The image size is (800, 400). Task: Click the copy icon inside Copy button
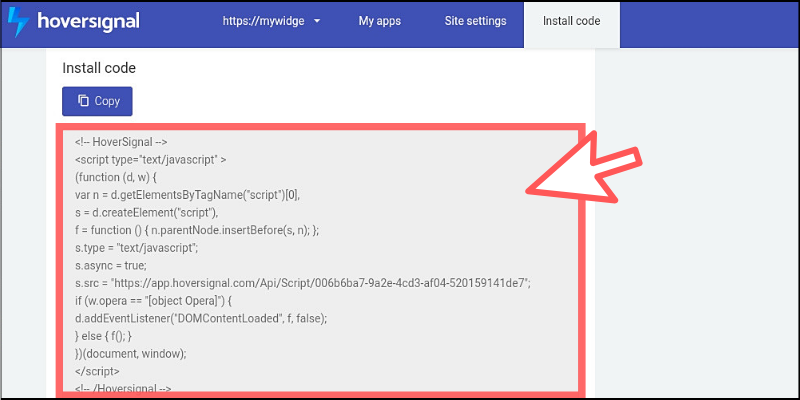click(83, 101)
